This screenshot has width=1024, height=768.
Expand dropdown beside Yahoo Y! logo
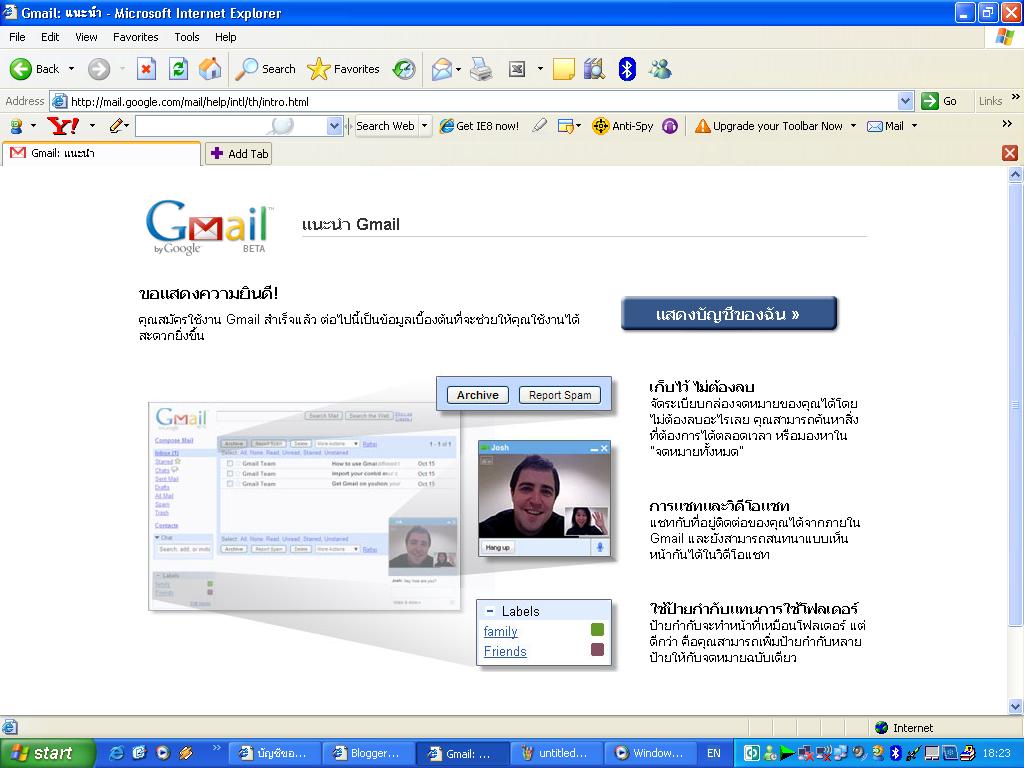pyautogui.click(x=92, y=125)
